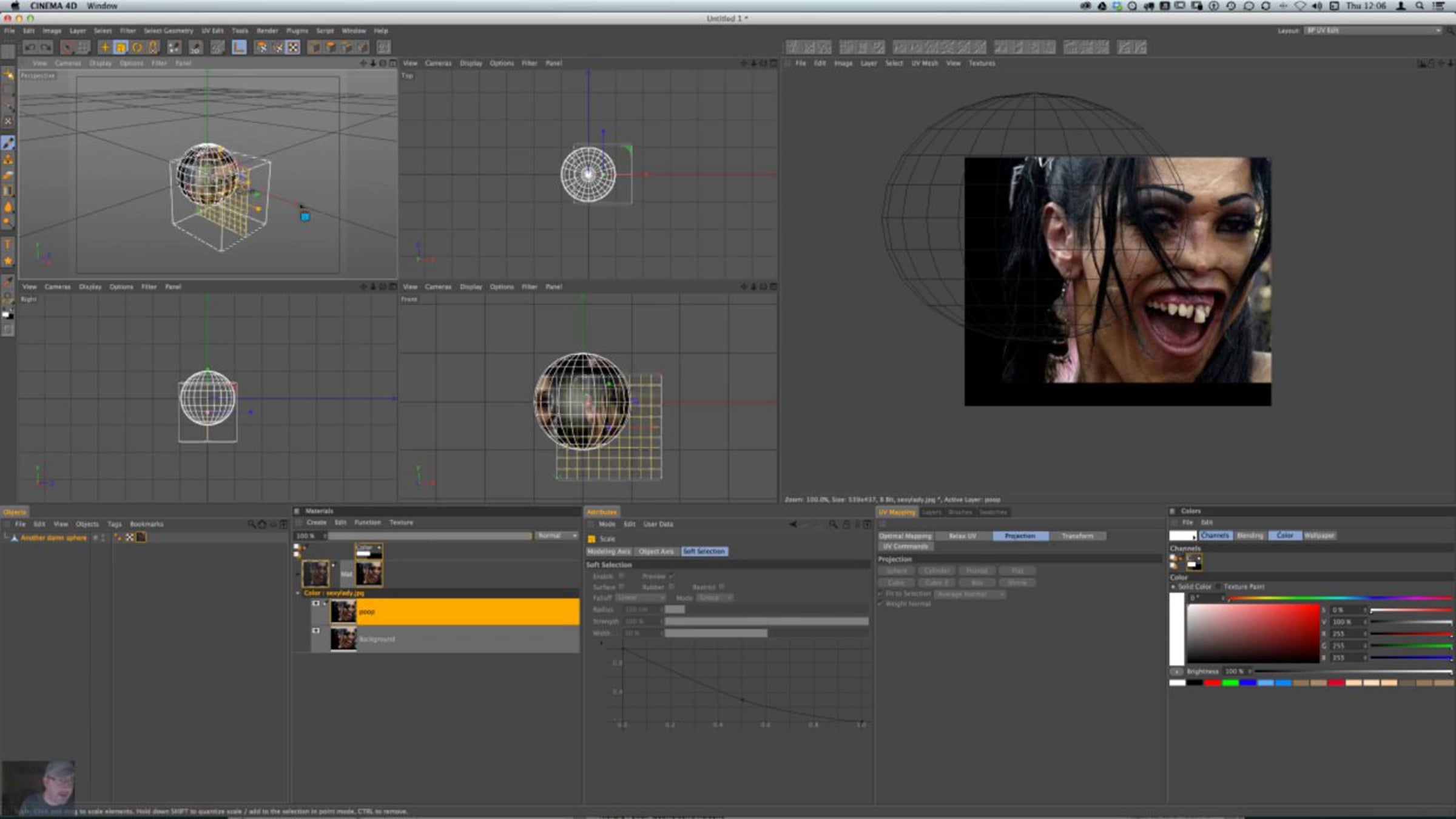
Task: Click the render cube icon after the checkerboard
Action: pos(315,47)
